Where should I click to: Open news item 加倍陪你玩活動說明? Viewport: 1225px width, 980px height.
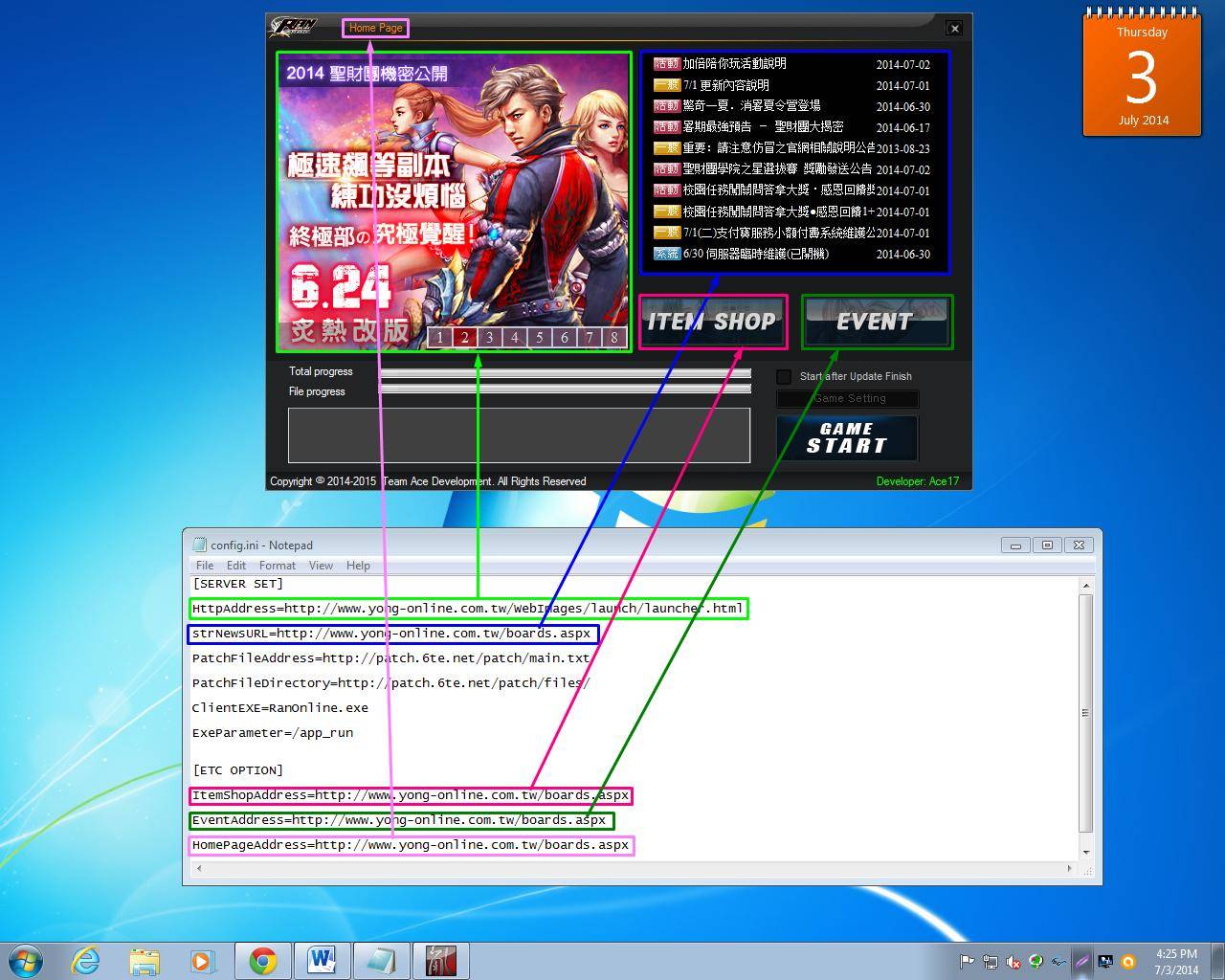(734, 63)
